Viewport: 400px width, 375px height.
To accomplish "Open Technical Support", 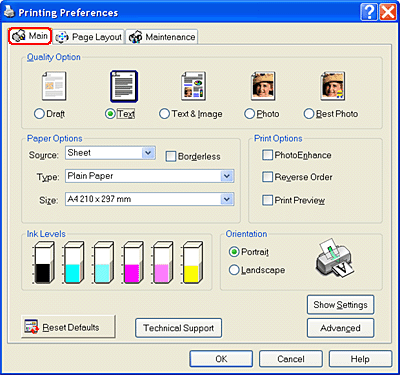I will 179,328.
